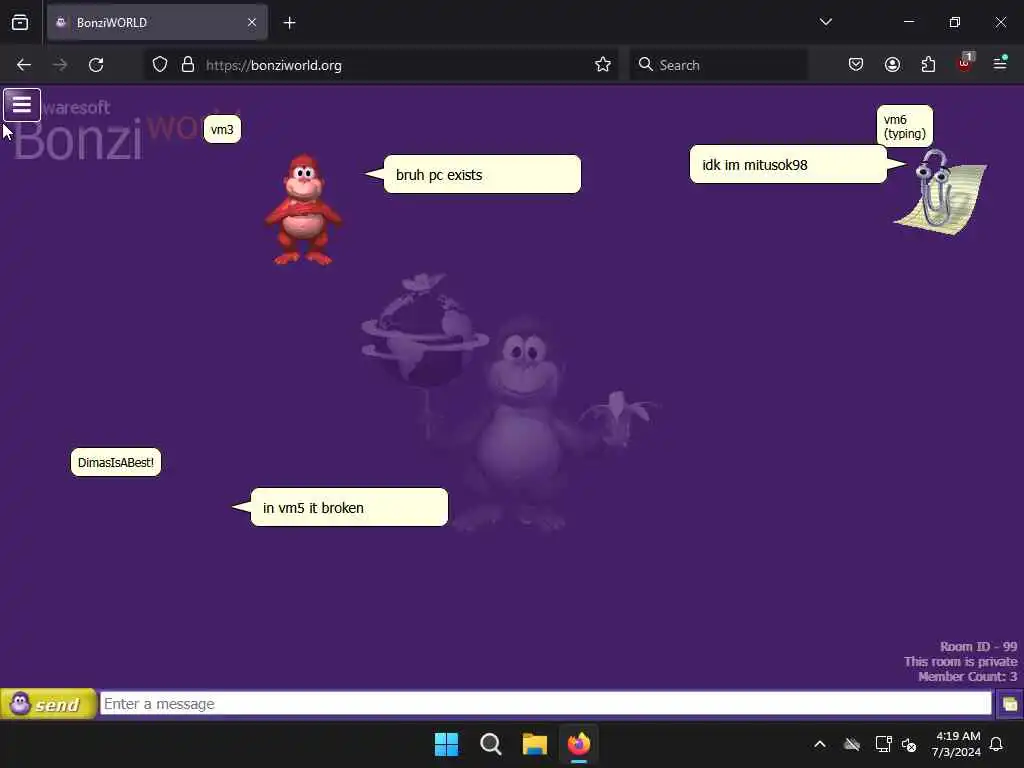1024x768 pixels.
Task: Show hidden system tray icons
Action: [820, 744]
